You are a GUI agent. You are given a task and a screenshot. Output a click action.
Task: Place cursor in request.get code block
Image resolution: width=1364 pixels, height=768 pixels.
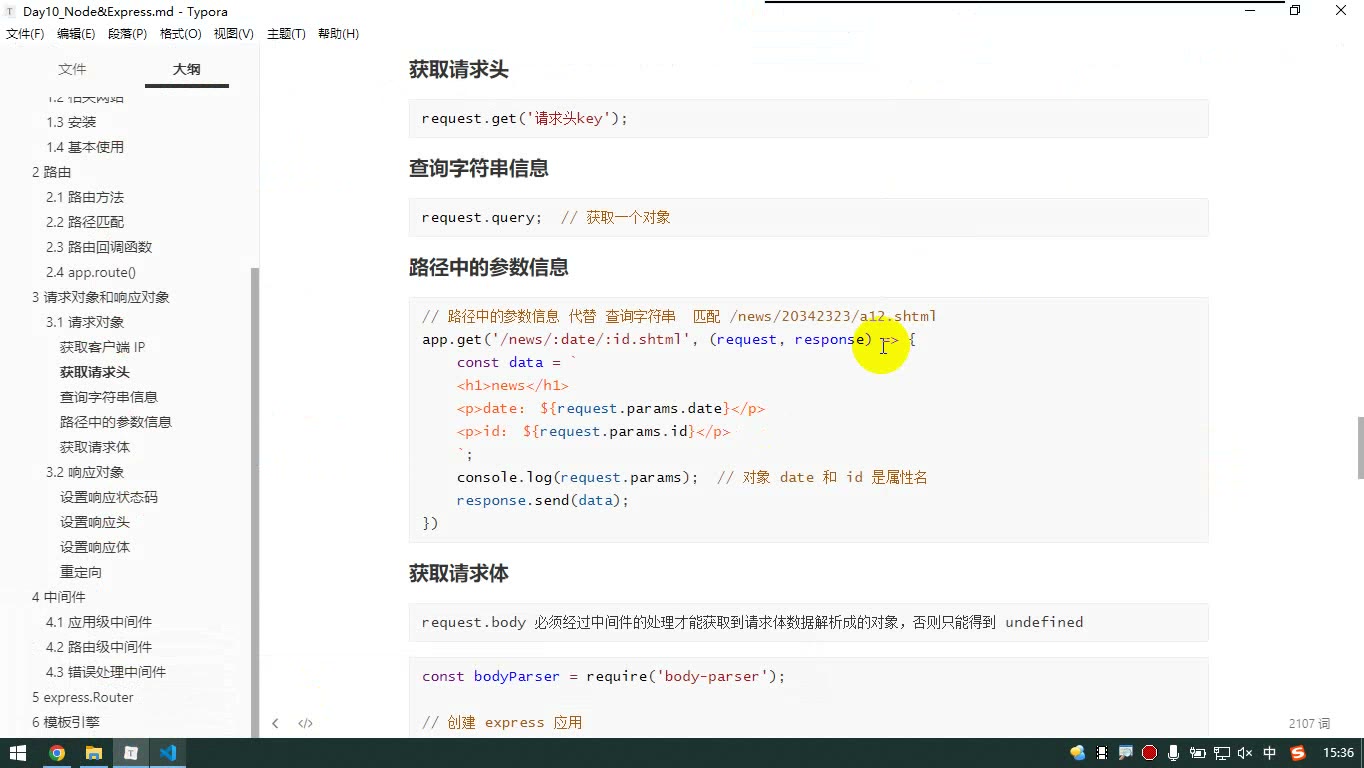(808, 118)
